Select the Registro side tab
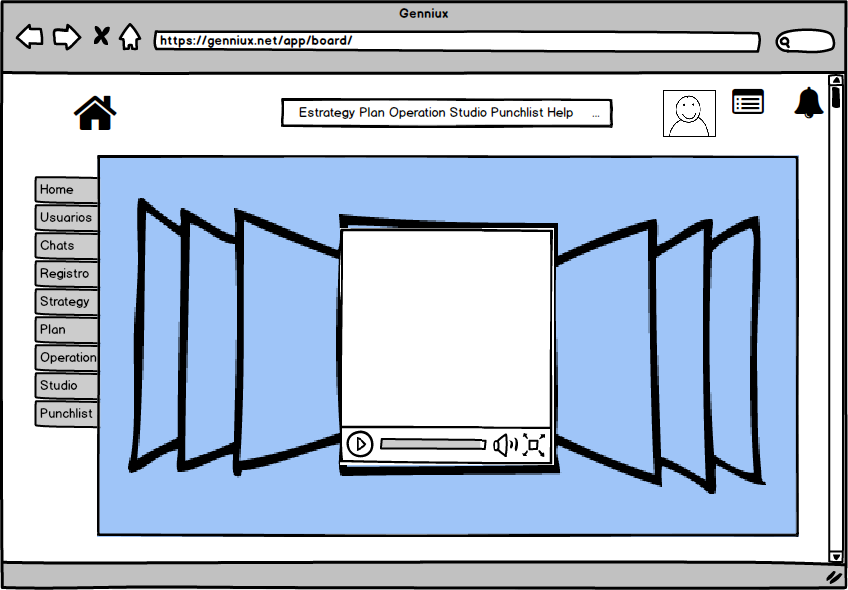The width and height of the screenshot is (848, 590). [x=67, y=274]
